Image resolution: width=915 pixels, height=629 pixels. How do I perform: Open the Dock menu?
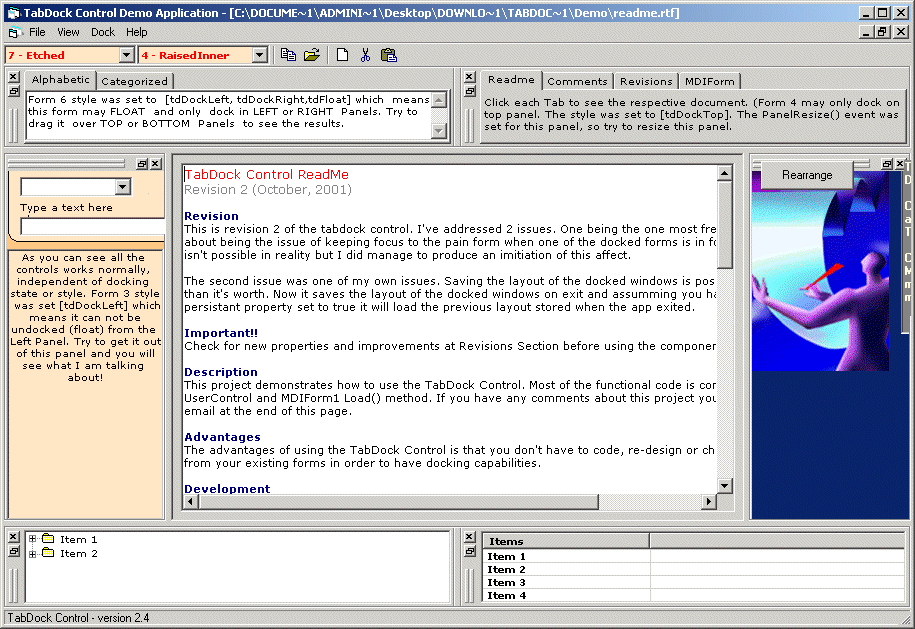[102, 32]
